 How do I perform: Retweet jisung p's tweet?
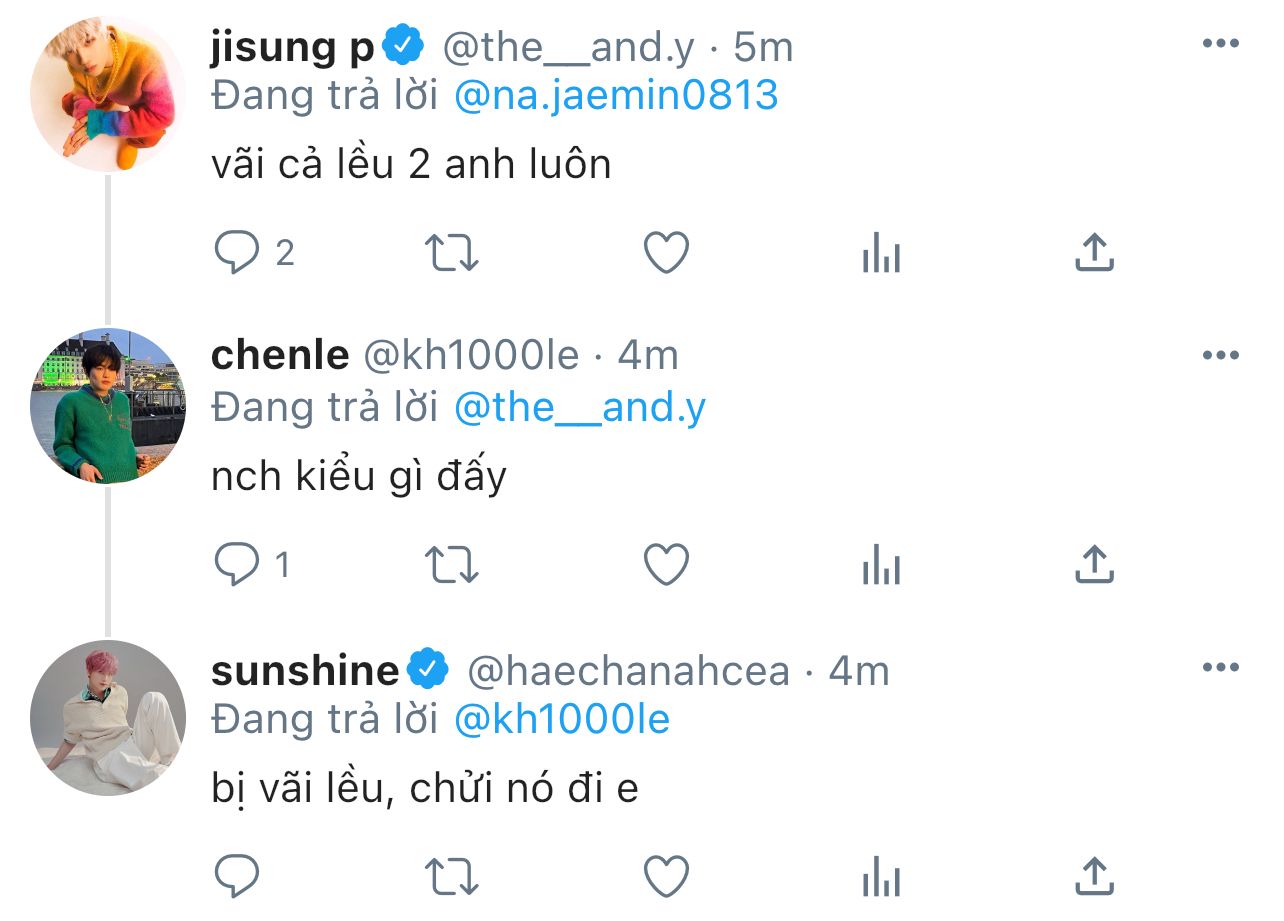point(452,253)
